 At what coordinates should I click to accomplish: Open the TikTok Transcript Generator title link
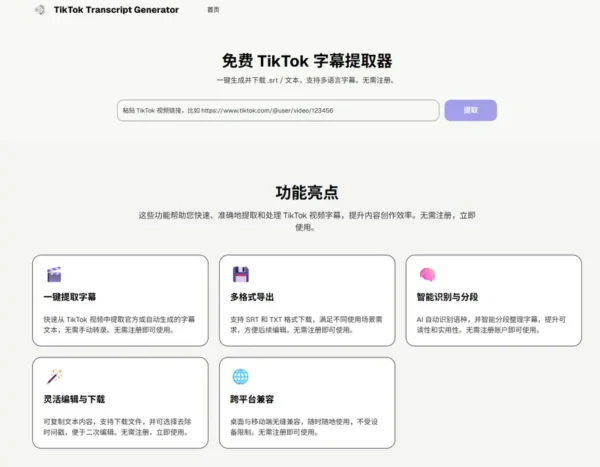pos(116,10)
